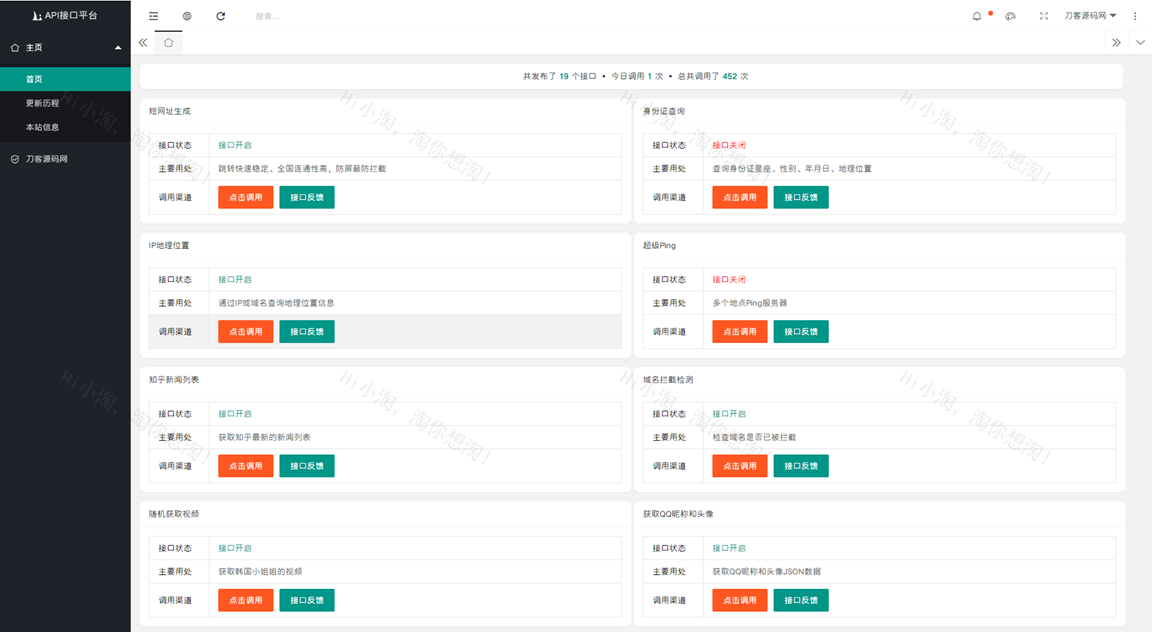Click the 获取QQ昵称和头像 card title
1152x632 pixels.
[678, 514]
